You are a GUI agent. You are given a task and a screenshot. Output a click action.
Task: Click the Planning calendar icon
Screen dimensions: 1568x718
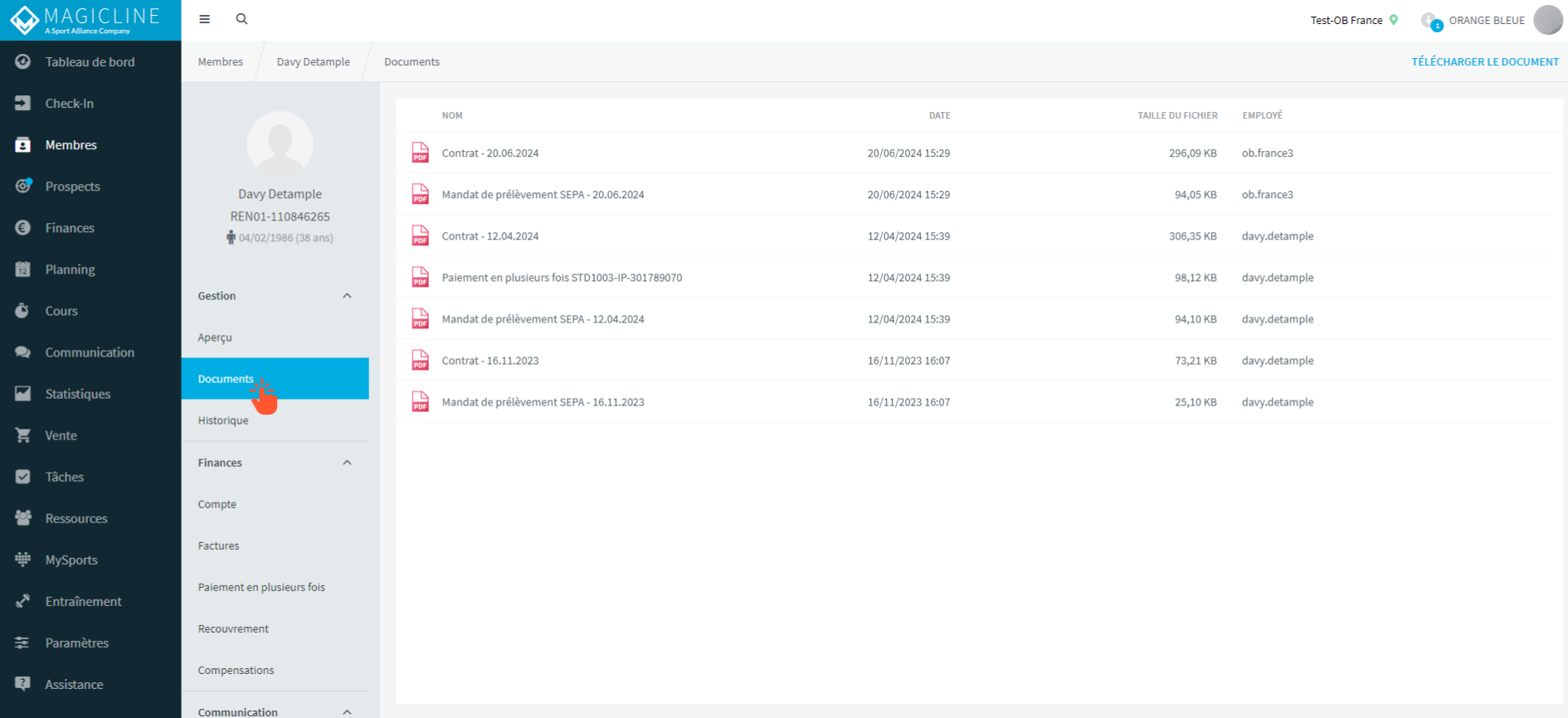[22, 269]
